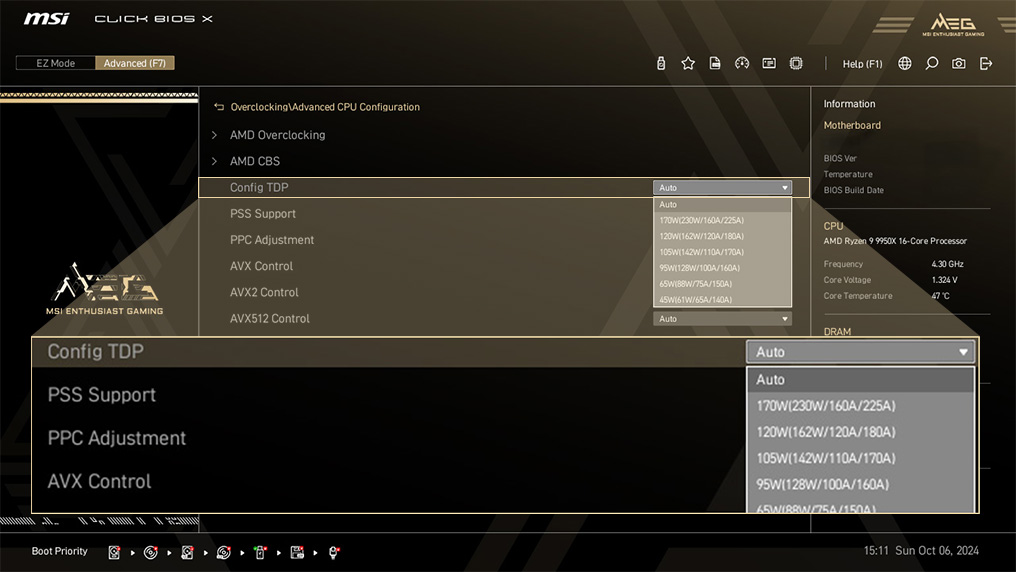This screenshot has width=1016, height=572.
Task: Click the BIOS Ver label
Action: click(840, 158)
